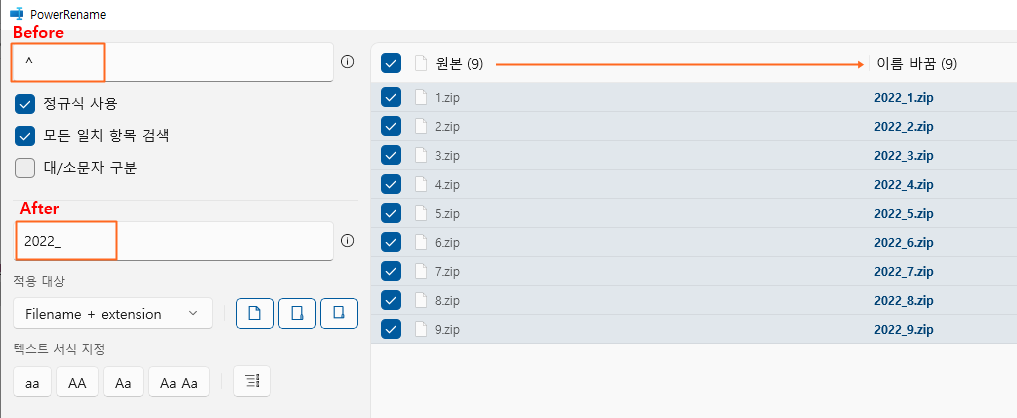The height and width of the screenshot is (418, 1017).
Task: Select original filename 9.zip
Action: (x=447, y=329)
